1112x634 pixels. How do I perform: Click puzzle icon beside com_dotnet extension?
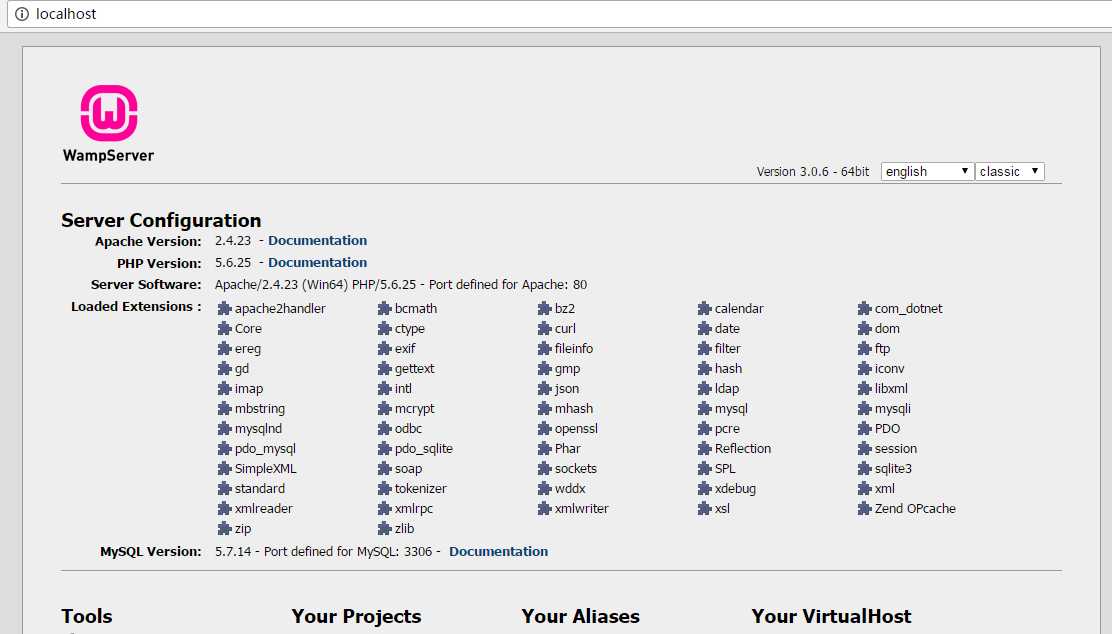click(864, 308)
